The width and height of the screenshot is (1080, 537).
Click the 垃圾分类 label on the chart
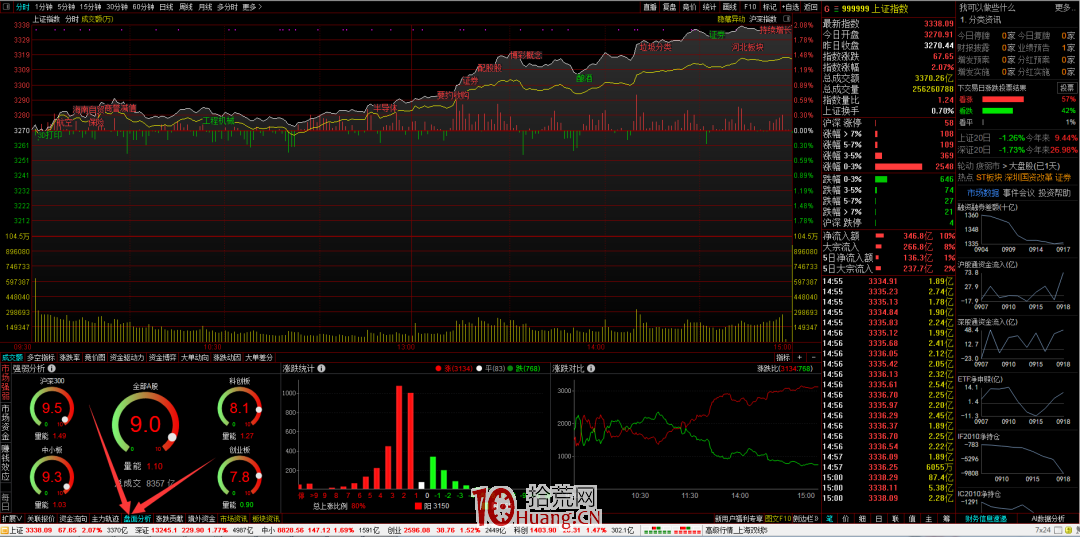coord(655,47)
